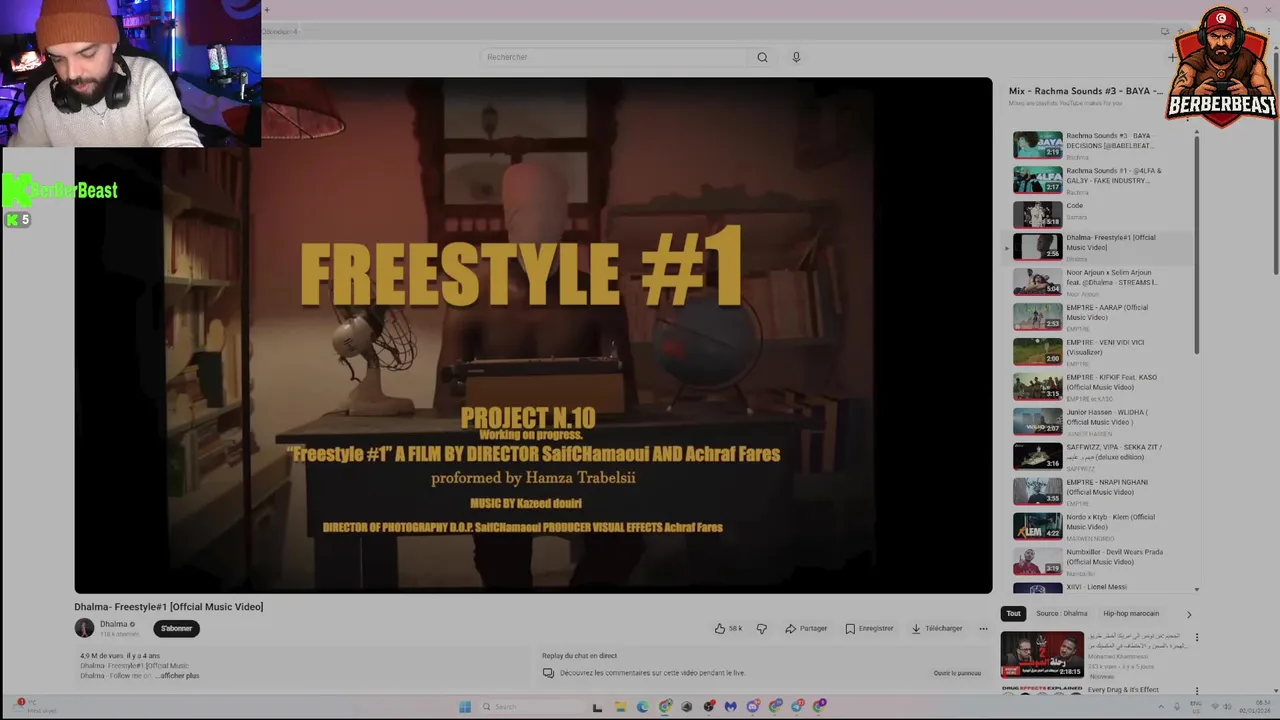This screenshot has height=720, width=1280.
Task: Open the video title Dhalma- Freestyle#1
Action: [168, 607]
